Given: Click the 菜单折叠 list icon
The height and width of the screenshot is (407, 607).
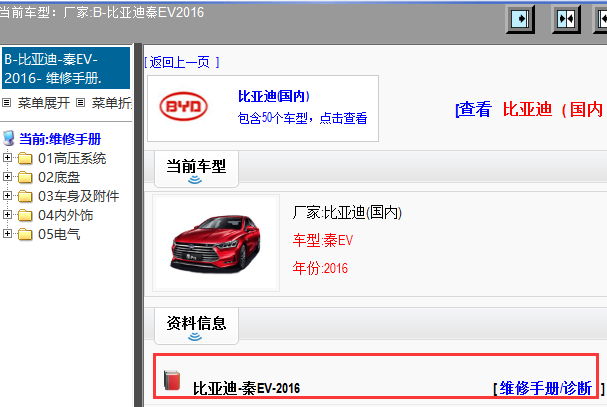Looking at the screenshot, I should coord(80,103).
